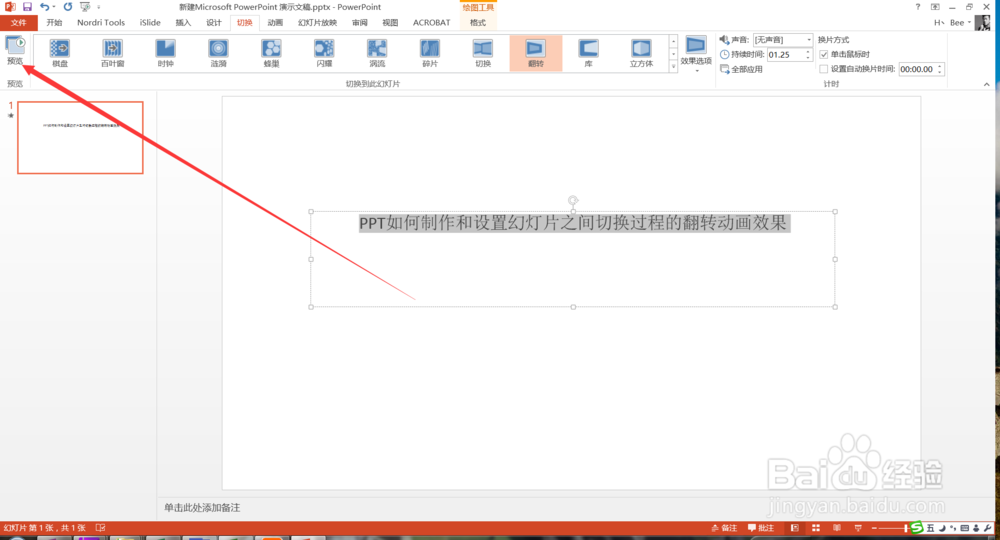Select the highlighted 翻转 flip transition
Screen dimensions: 1000x540
pyautogui.click(x=536, y=52)
